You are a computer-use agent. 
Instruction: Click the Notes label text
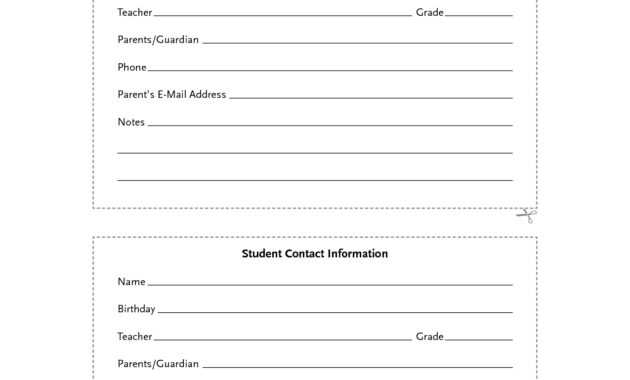[131, 122]
